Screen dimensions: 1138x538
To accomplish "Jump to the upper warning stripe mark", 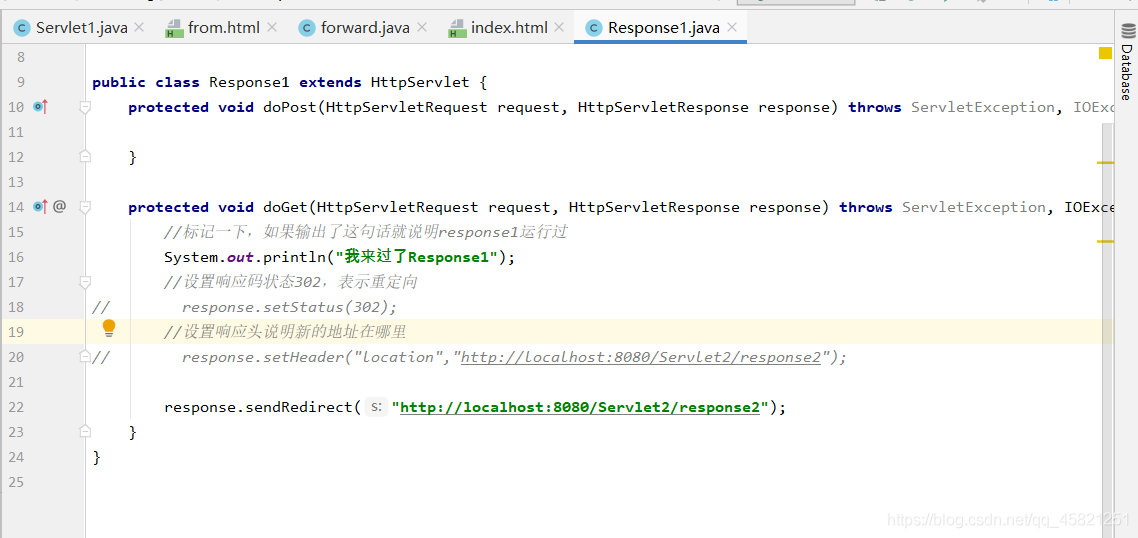I will [x=1105, y=163].
